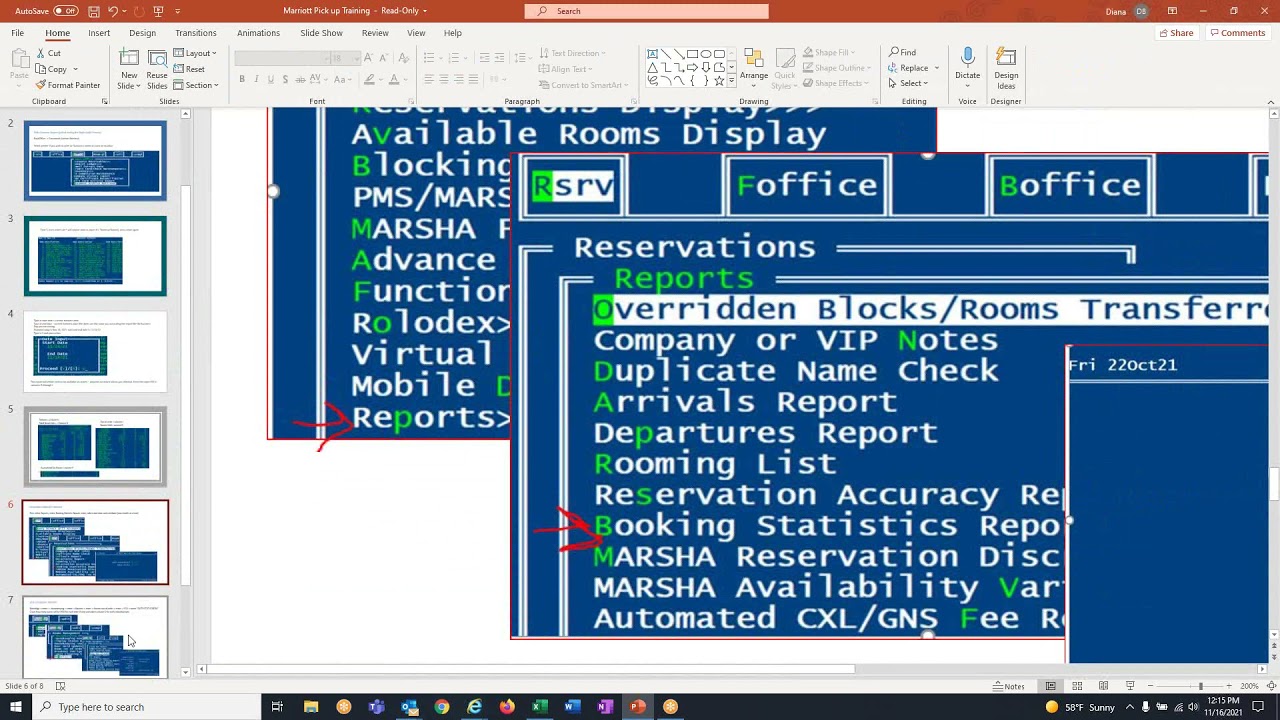Viewport: 1280px width, 720px height.
Task: Collapse the ribbon with the chevron
Action: pos(1271,101)
